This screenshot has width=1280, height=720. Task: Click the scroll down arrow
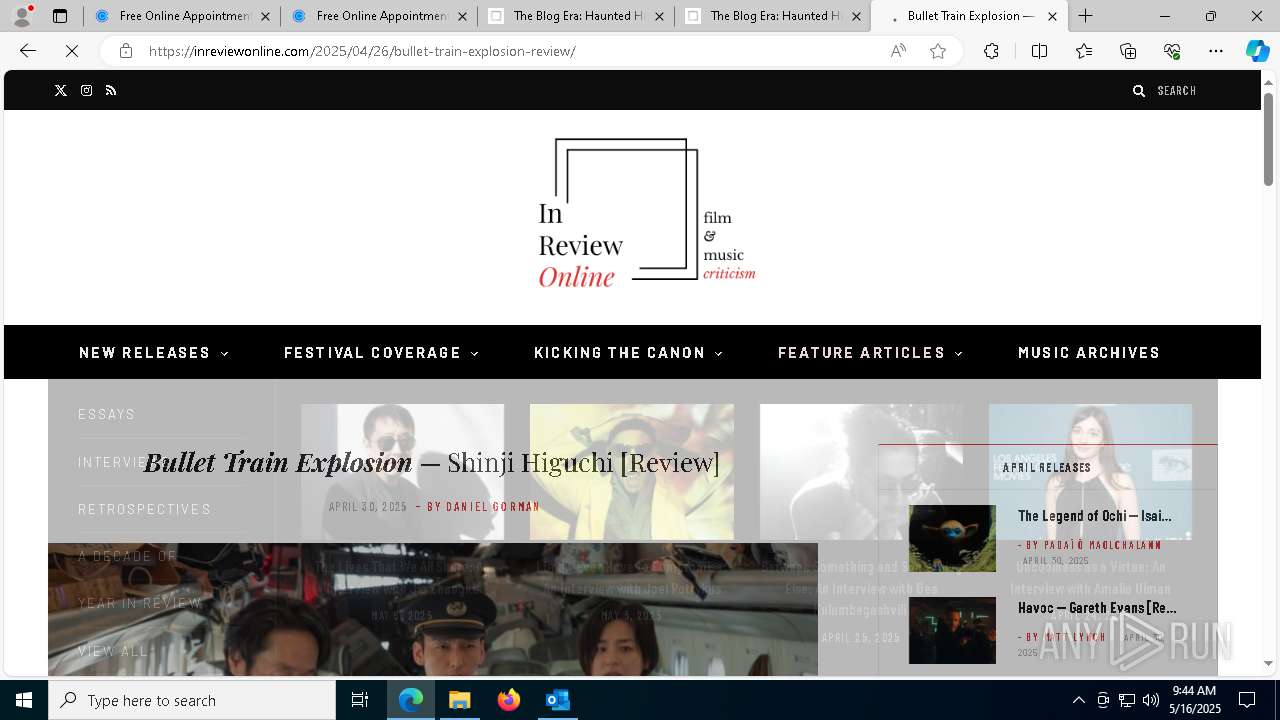1268,663
